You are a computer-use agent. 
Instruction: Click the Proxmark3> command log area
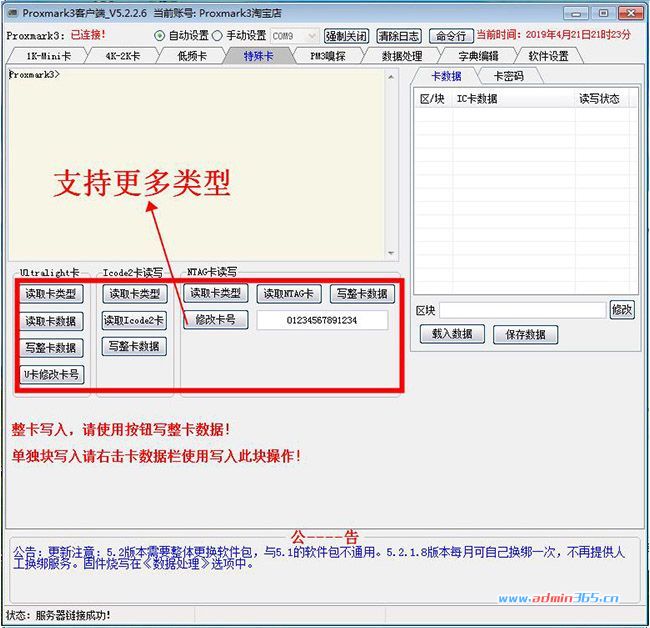tap(196, 165)
